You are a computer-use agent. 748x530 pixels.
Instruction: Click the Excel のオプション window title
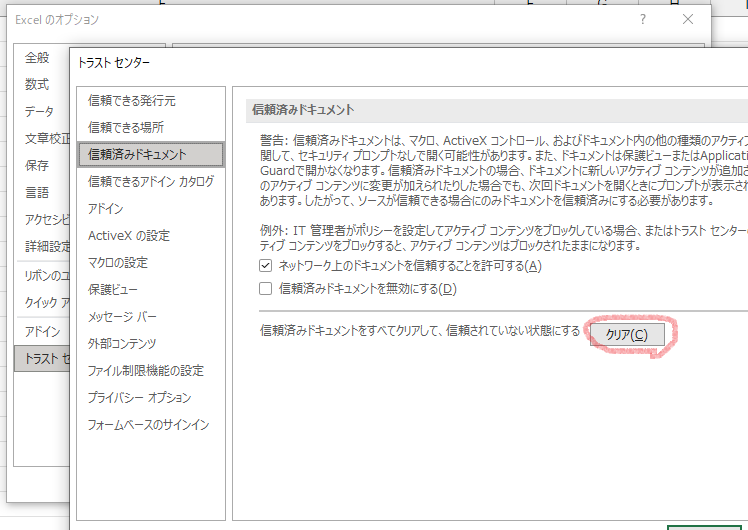coord(57,20)
